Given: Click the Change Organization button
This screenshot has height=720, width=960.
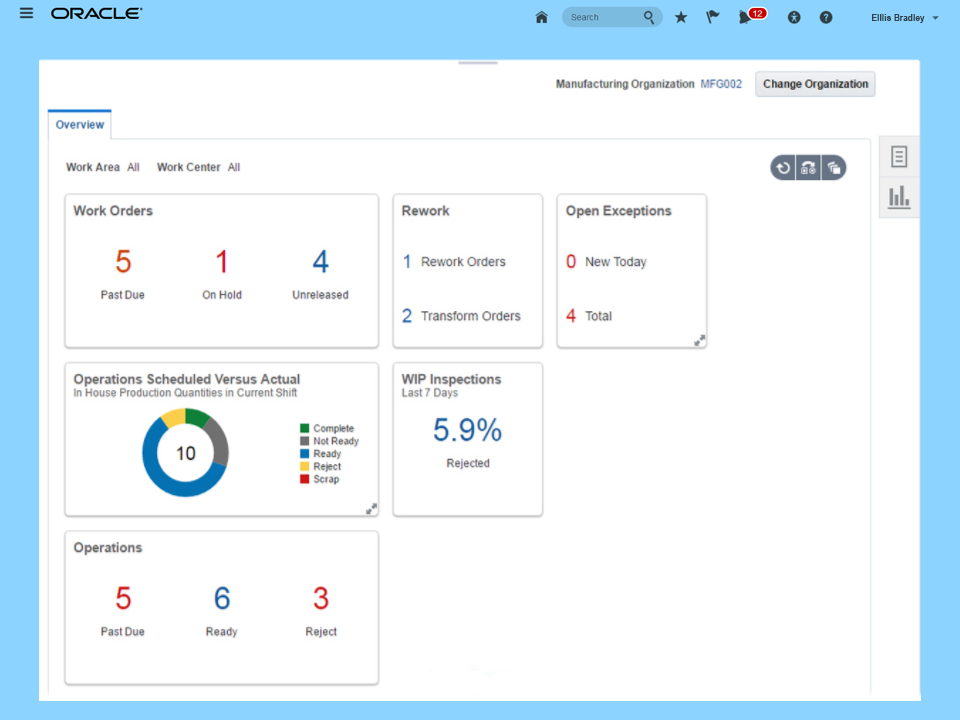Looking at the screenshot, I should coord(815,84).
